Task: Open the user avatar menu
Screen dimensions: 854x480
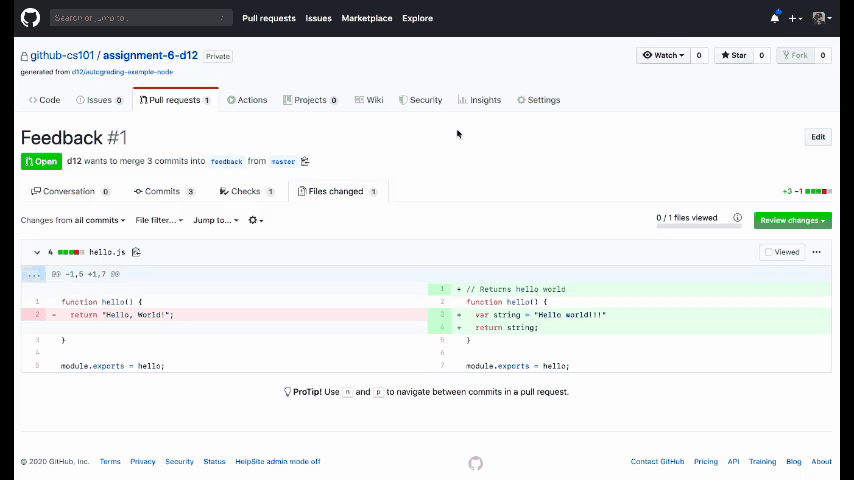Action: (821, 18)
